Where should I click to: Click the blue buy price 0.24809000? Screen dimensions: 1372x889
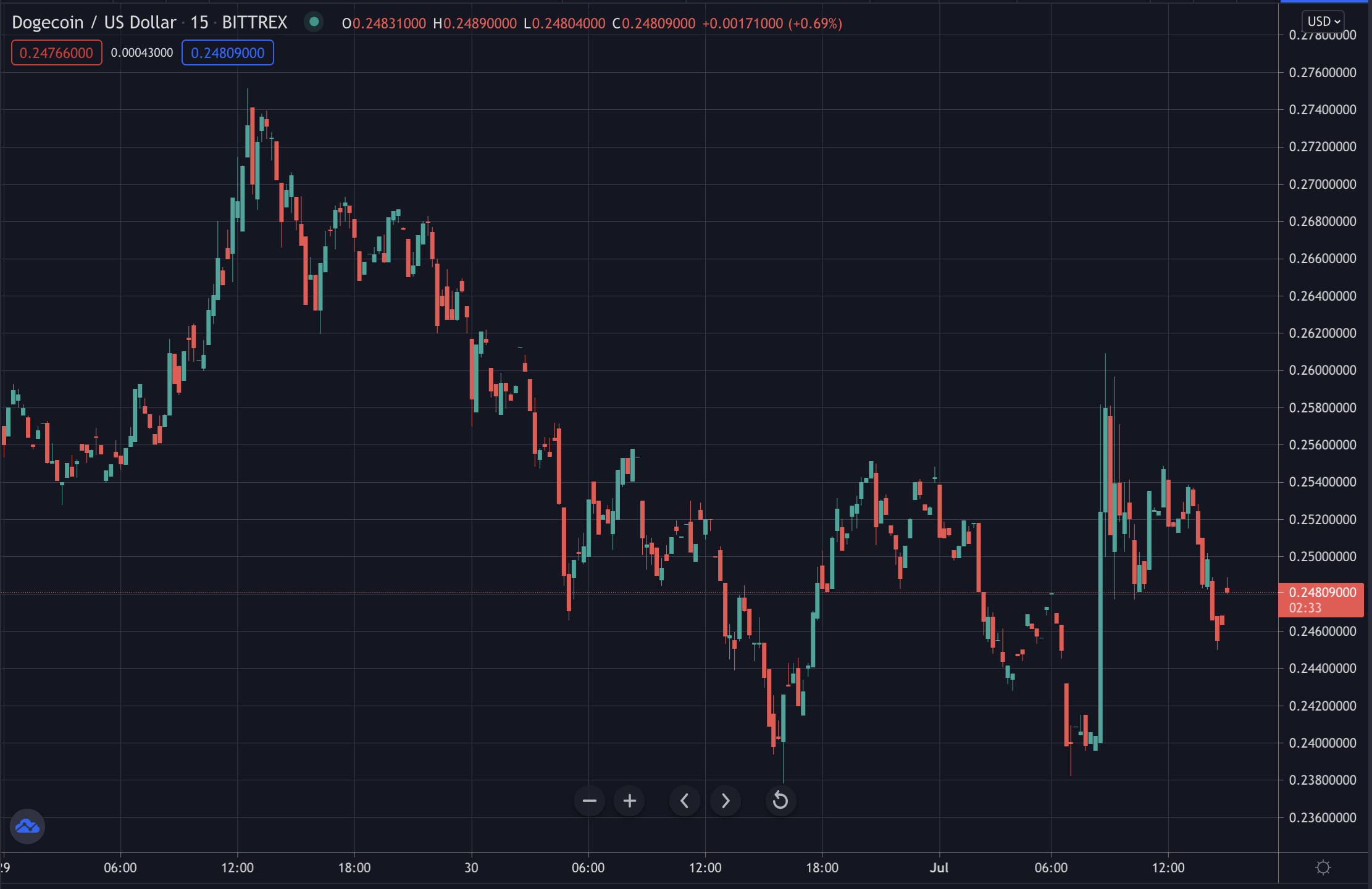[227, 53]
